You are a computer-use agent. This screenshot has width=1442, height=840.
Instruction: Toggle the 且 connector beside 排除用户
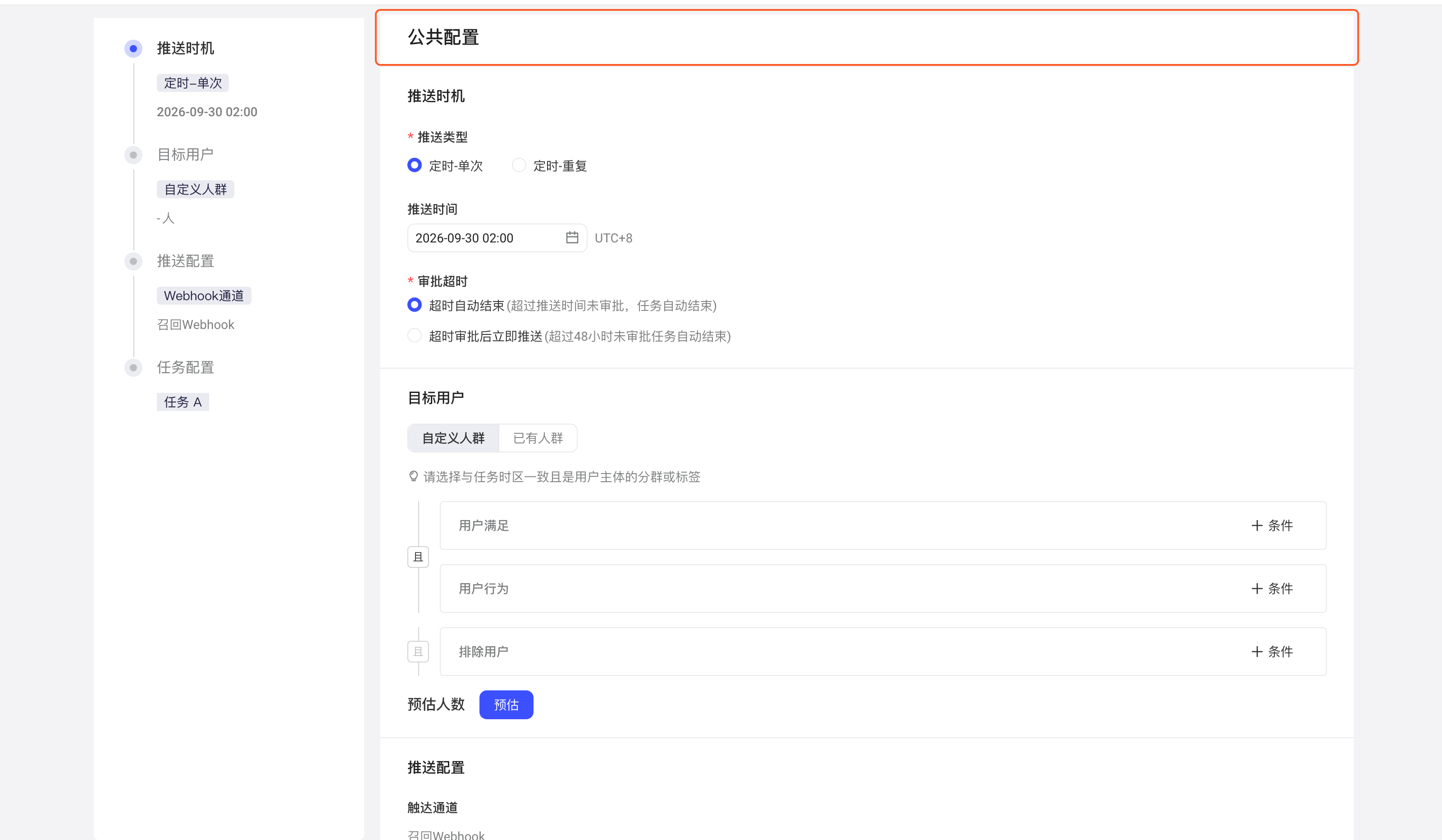[418, 651]
